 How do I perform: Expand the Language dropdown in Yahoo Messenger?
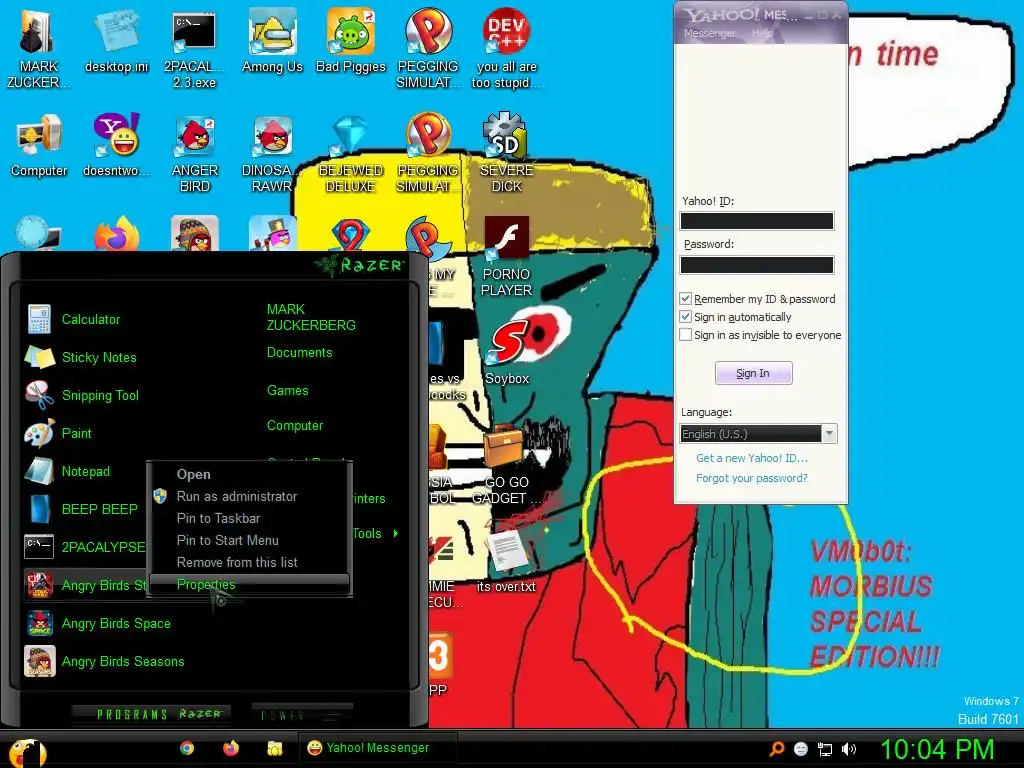pos(829,434)
